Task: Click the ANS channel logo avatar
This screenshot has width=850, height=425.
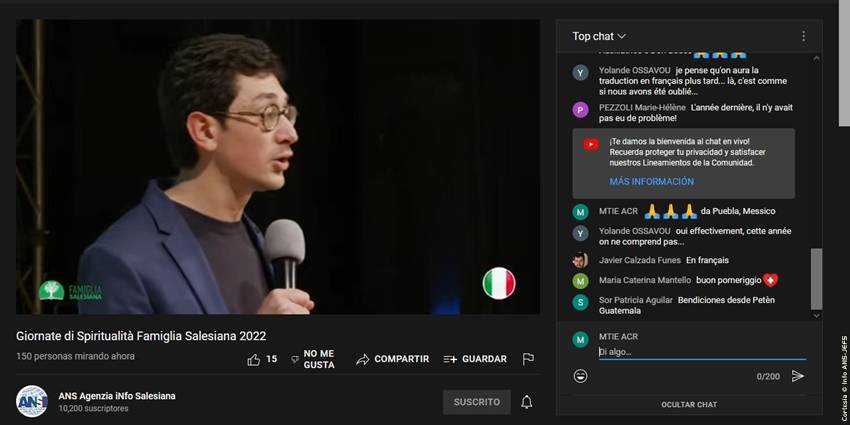Action: coord(32,402)
